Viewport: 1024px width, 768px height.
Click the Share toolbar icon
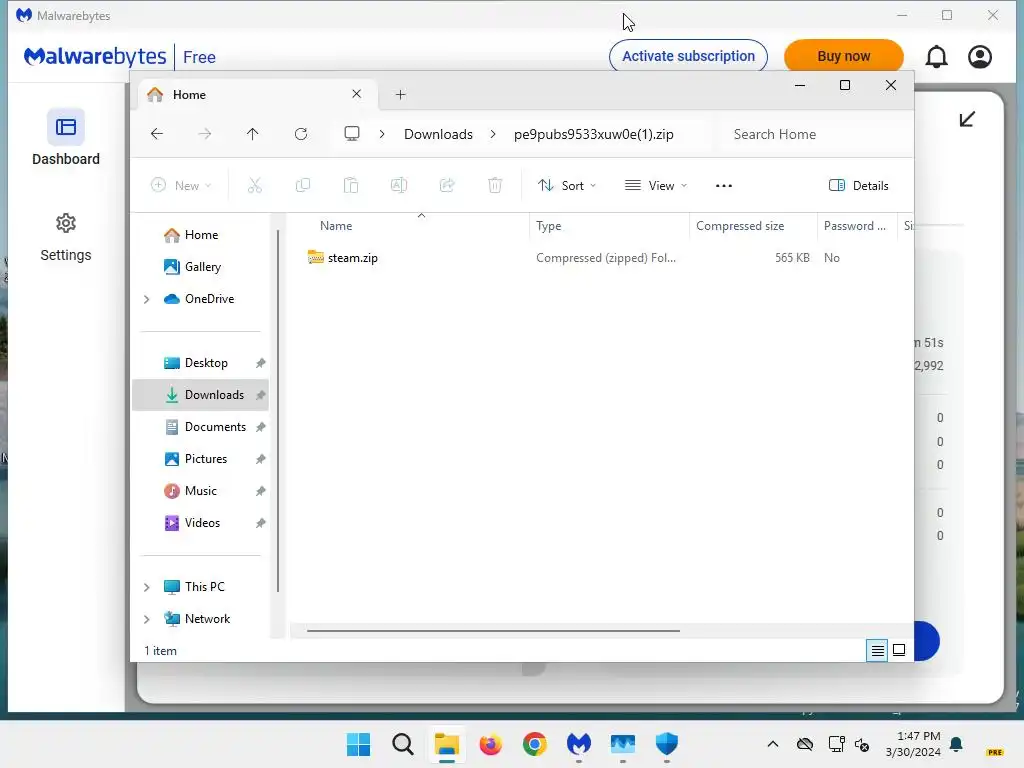[447, 185]
